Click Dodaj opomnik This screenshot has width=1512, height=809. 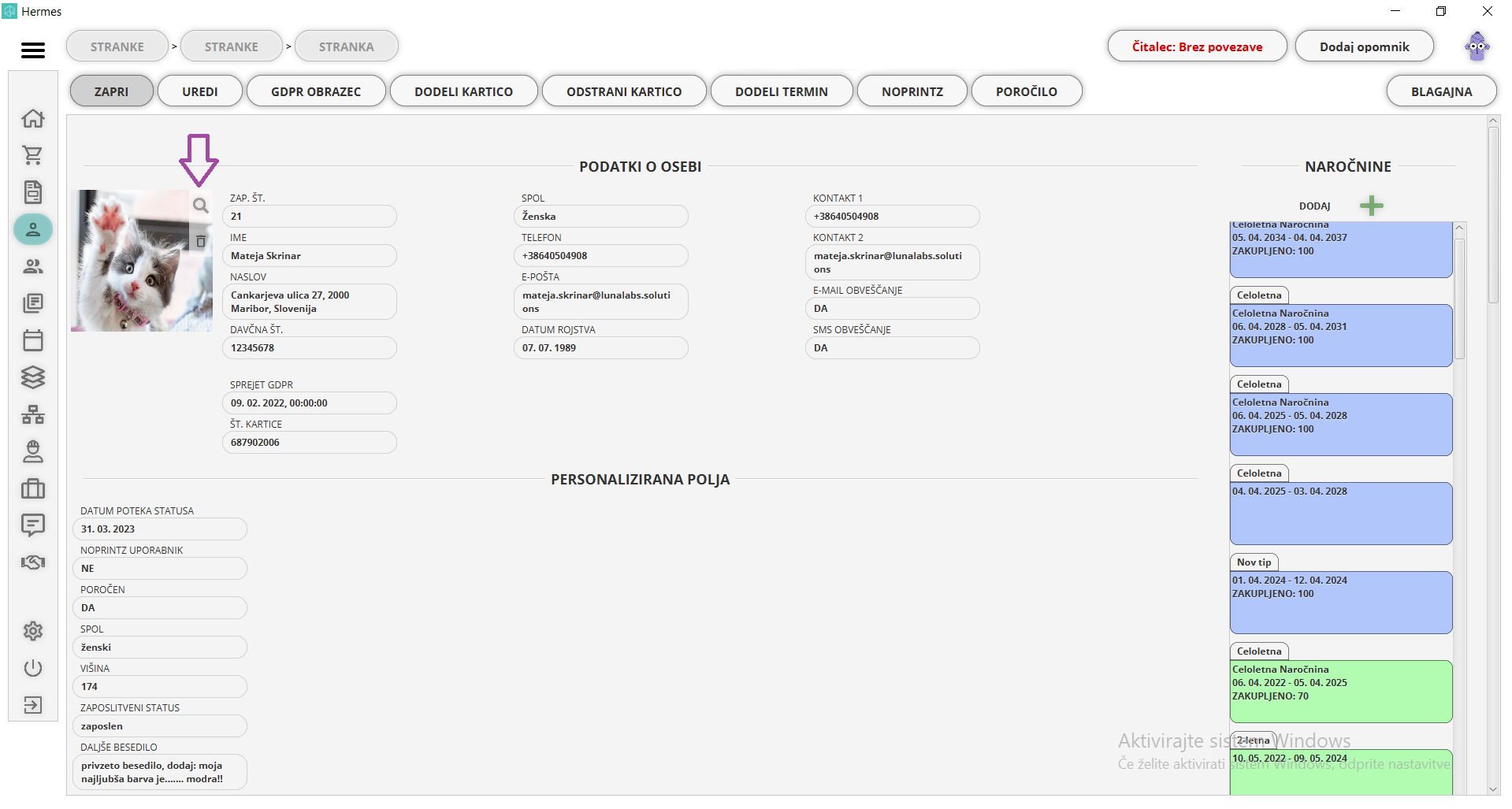(1365, 46)
